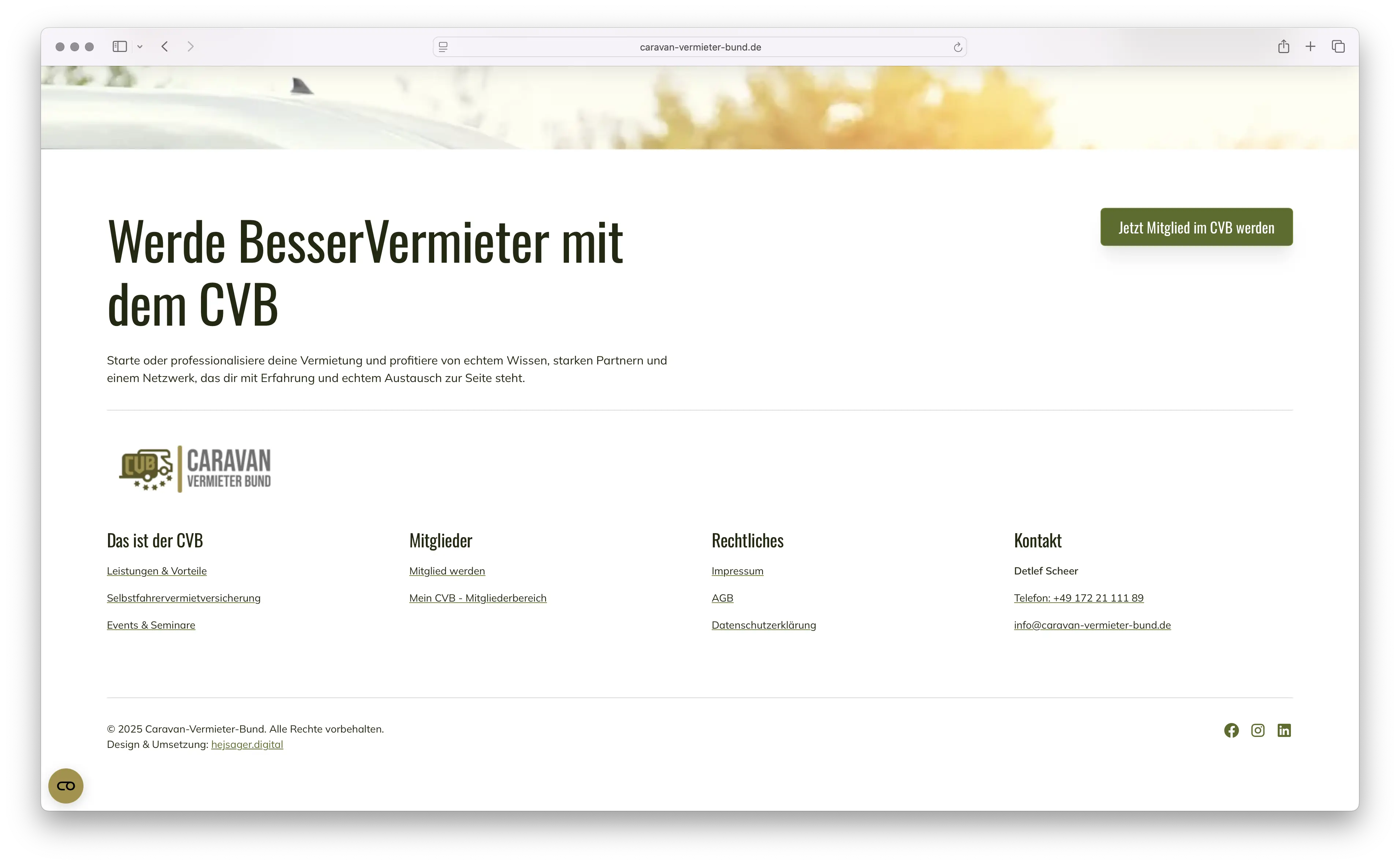This screenshot has height=865, width=1400.
Task: Open the Leistungen & Vorteile link
Action: 157,571
